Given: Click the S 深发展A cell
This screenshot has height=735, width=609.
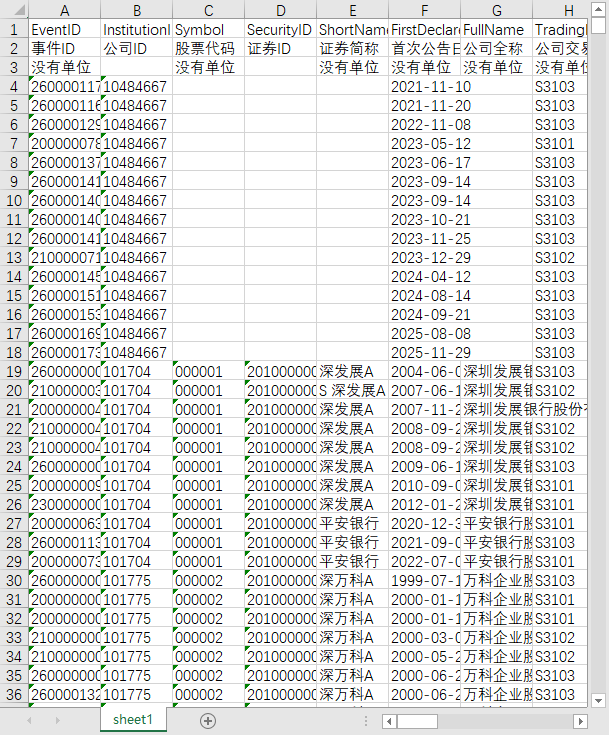Looking at the screenshot, I should (x=353, y=390).
